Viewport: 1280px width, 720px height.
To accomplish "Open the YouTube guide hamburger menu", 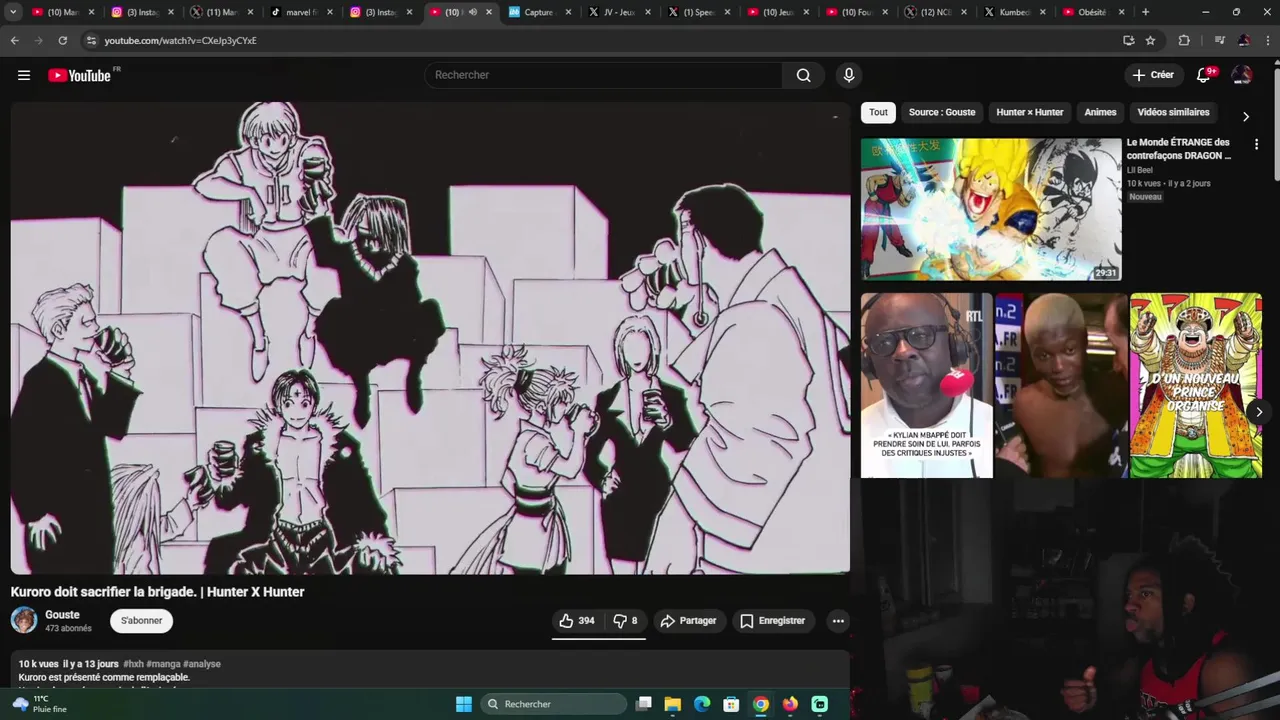I will (x=24, y=75).
